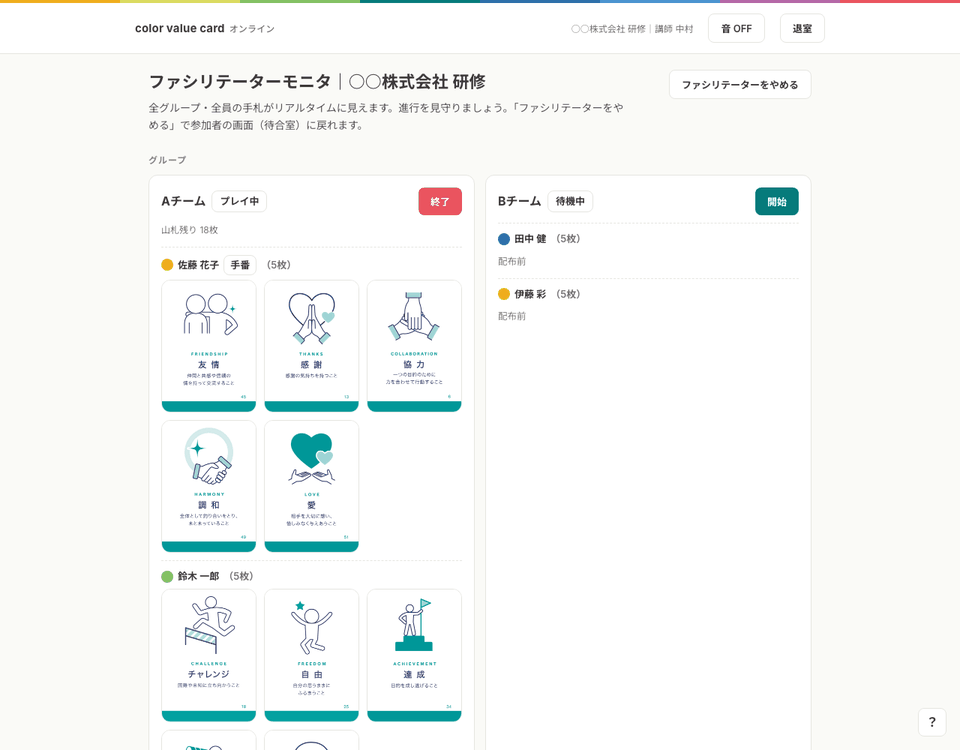Viewport: 960px width, 750px height.
Task: Click the teal heart love icon
Action: coord(312,459)
